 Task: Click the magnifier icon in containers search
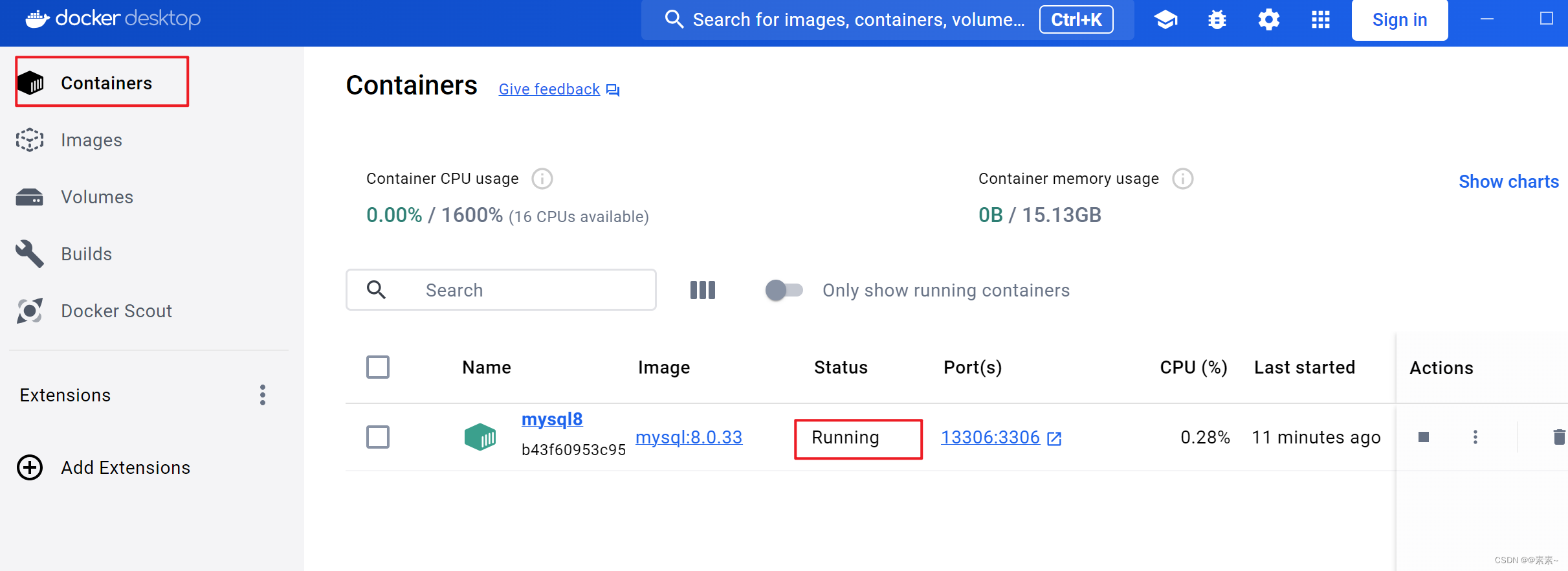(377, 289)
